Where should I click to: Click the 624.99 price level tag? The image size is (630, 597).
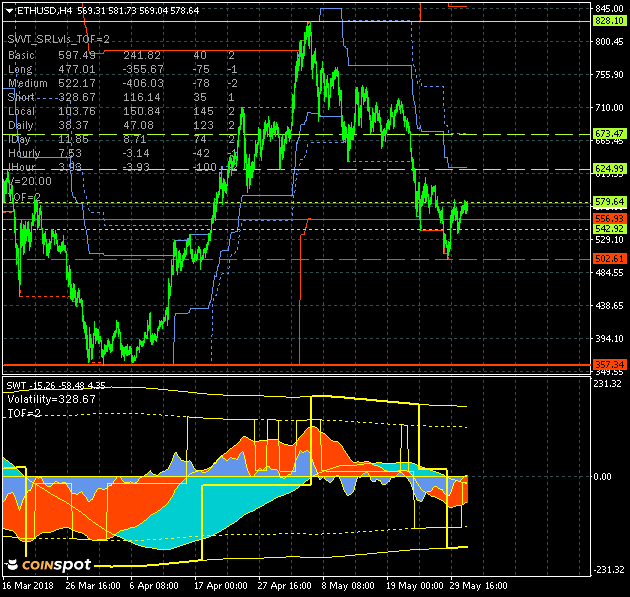(609, 168)
